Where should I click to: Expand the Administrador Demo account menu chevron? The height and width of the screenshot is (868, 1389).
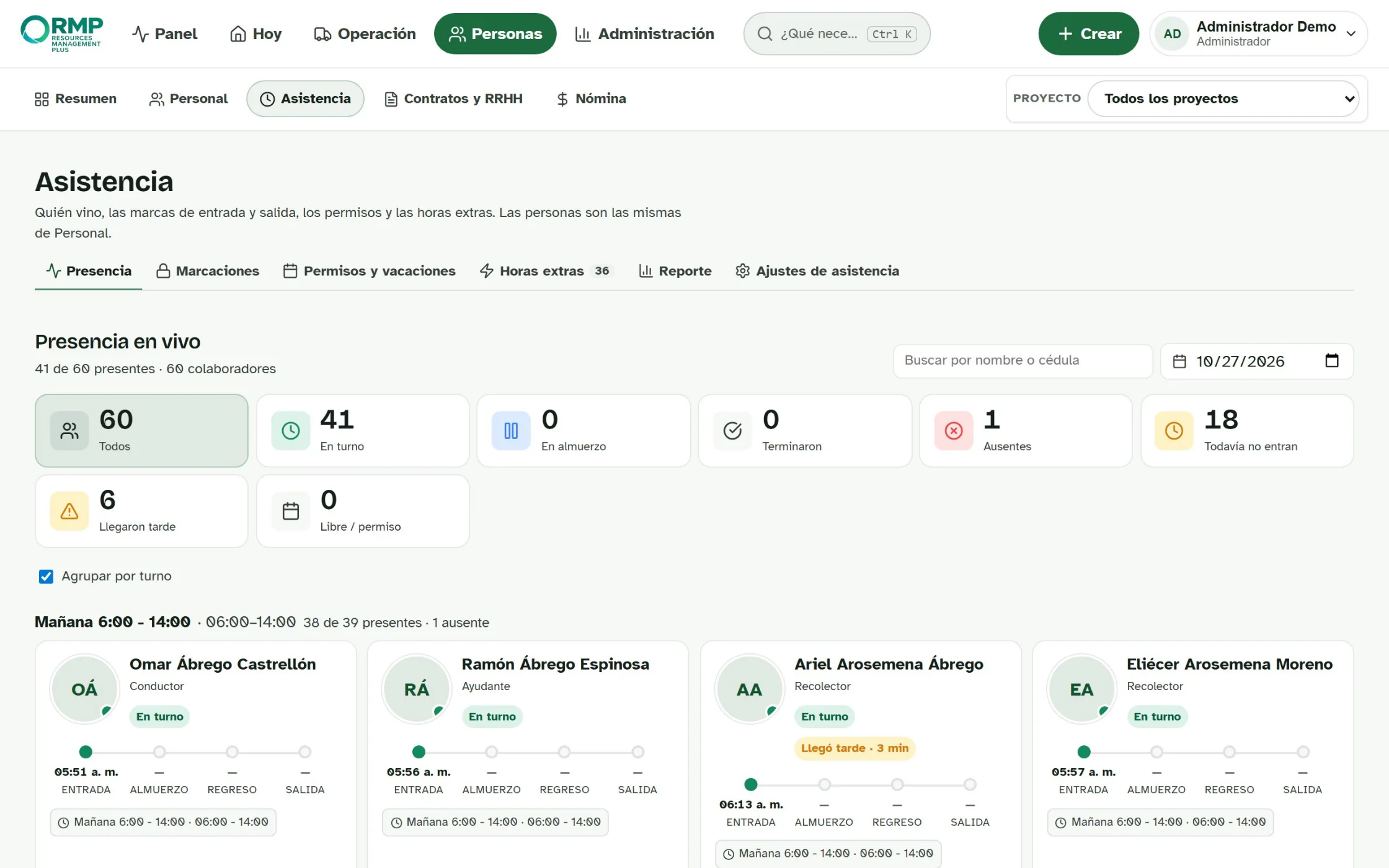click(1351, 33)
